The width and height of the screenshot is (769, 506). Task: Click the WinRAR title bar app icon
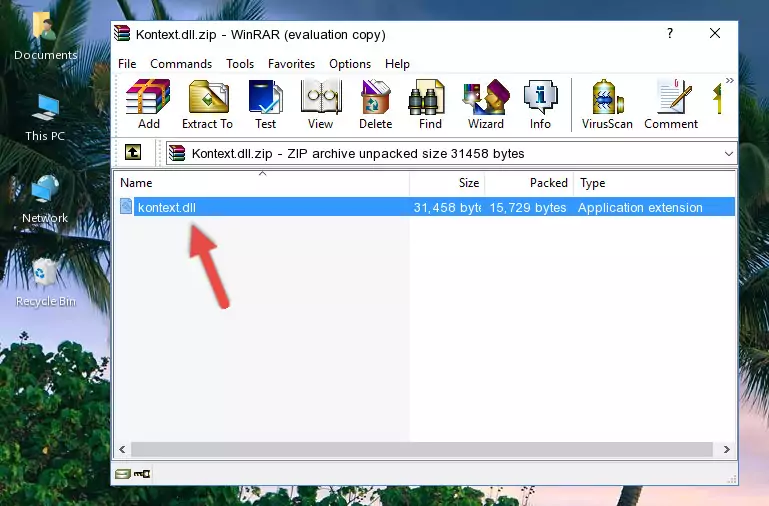[x=122, y=33]
